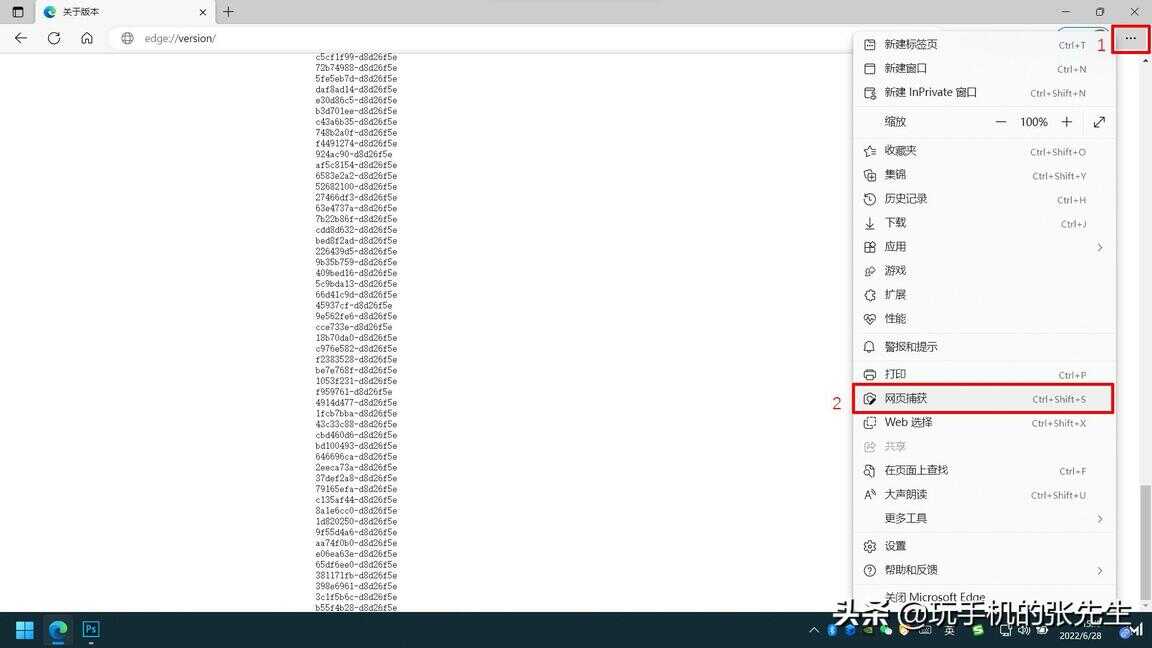The width and height of the screenshot is (1152, 648).
Task: Show hidden tray icons chevron
Action: [813, 630]
